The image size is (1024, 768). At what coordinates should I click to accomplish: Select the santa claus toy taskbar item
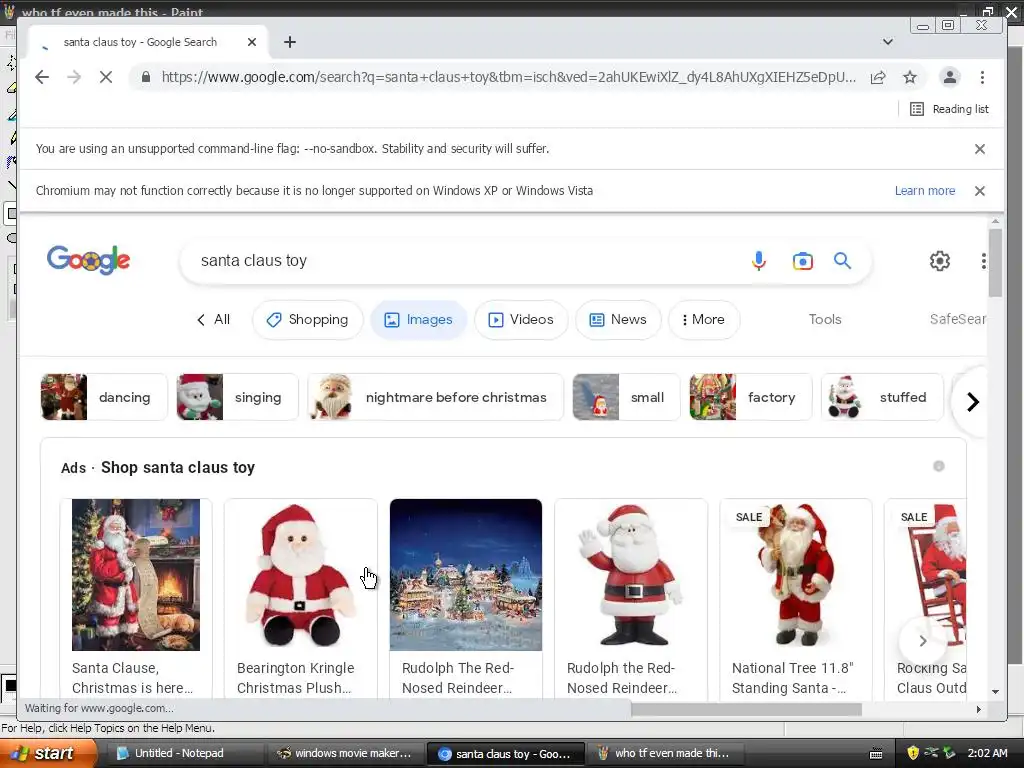[505, 754]
